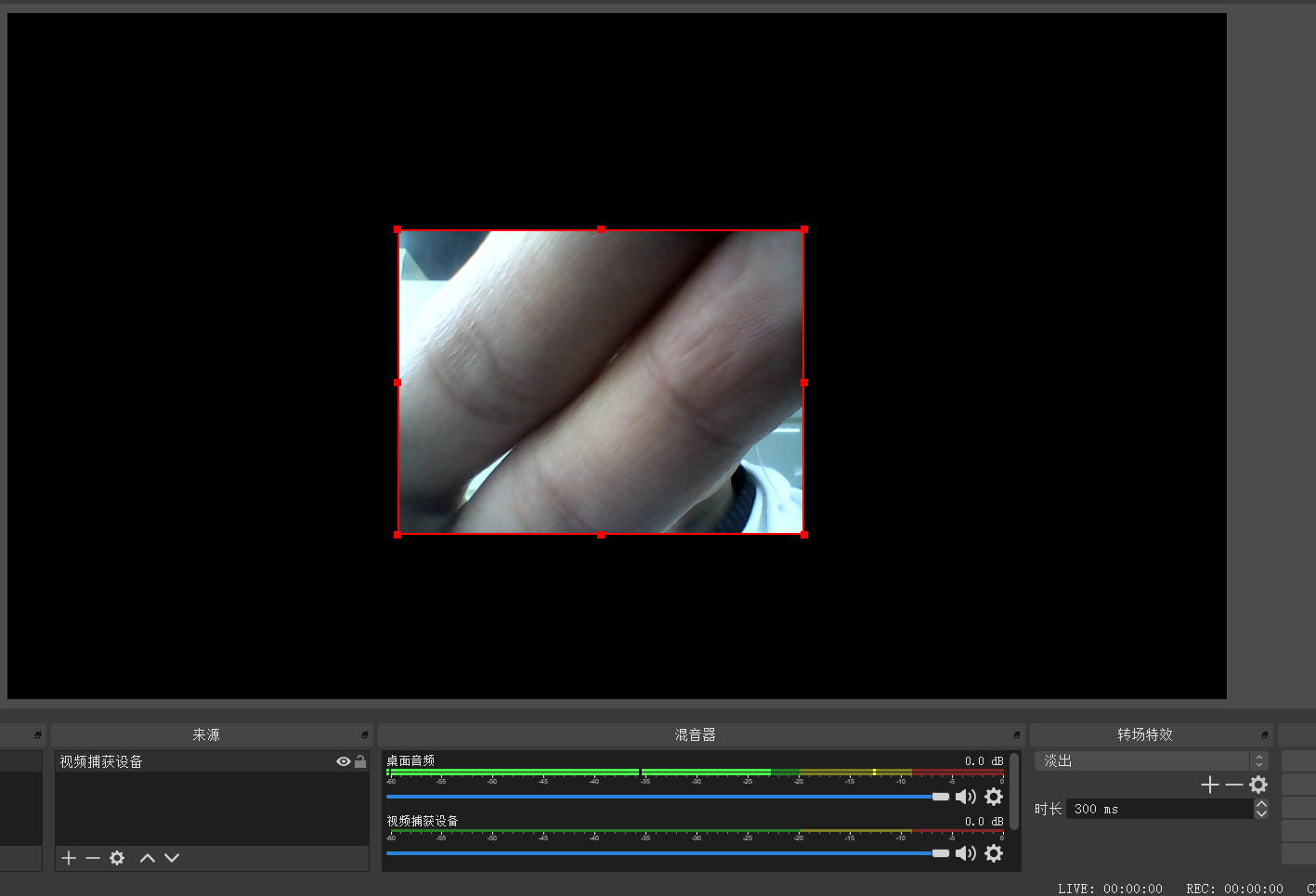Add a transition with the plus icon
The width and height of the screenshot is (1316, 896).
click(1209, 786)
